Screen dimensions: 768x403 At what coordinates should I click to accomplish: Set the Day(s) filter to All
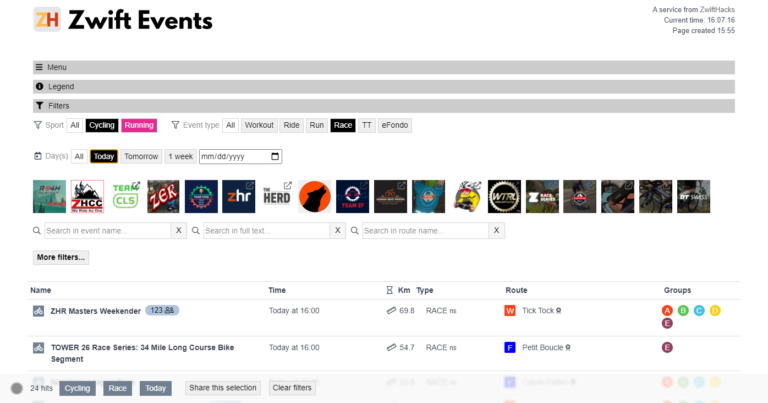pos(79,157)
